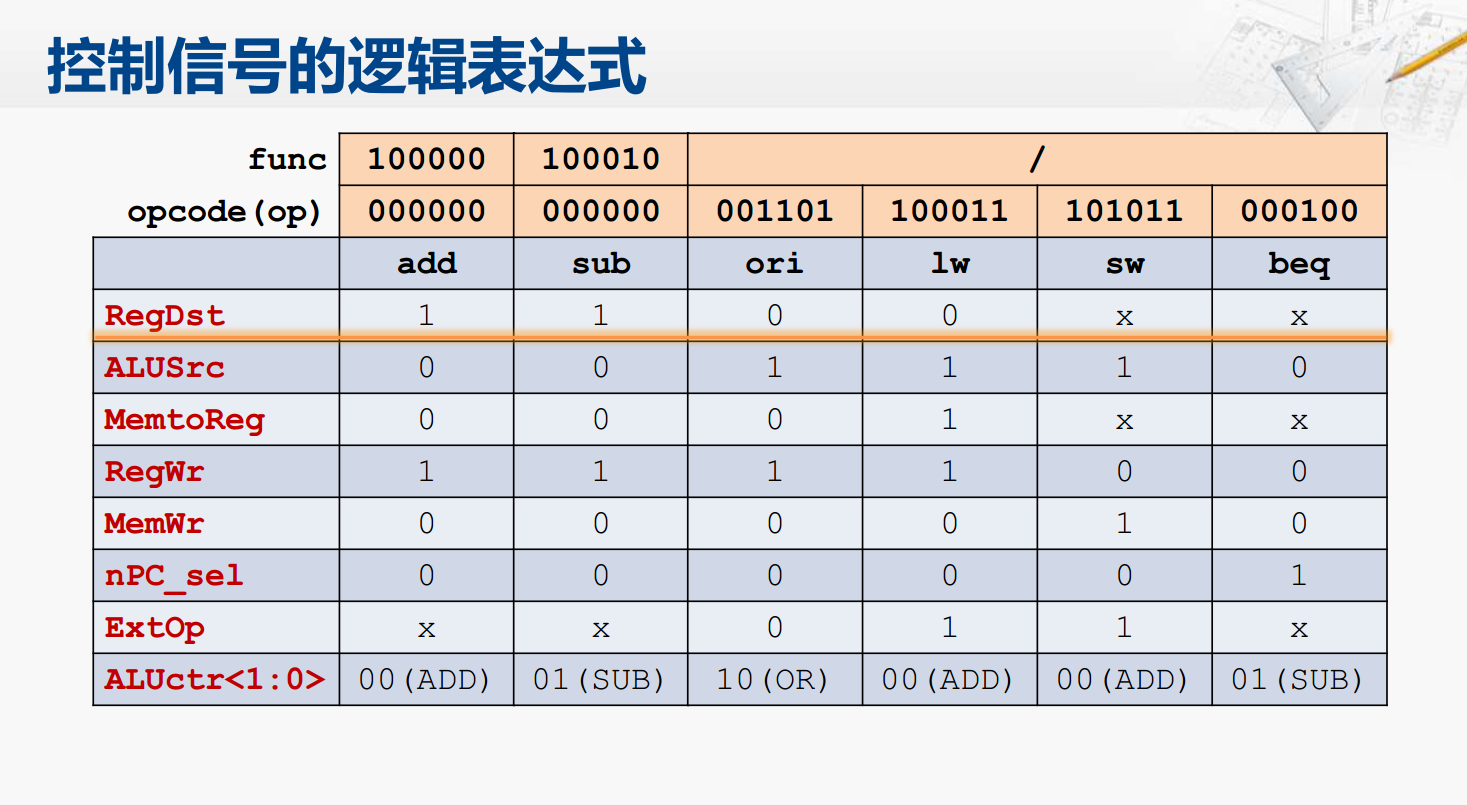Click opcode value 001101
Screen dimensions: 1467x805
(775, 211)
